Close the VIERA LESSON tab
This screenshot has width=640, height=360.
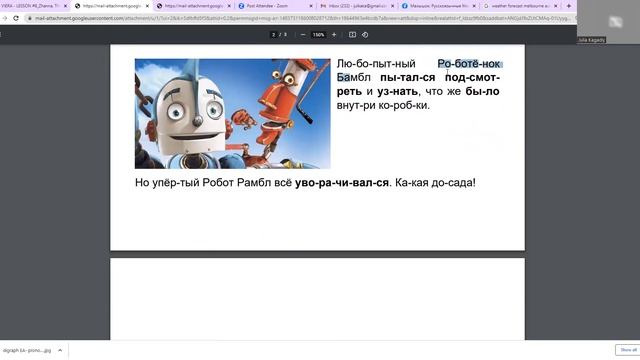click(65, 6)
